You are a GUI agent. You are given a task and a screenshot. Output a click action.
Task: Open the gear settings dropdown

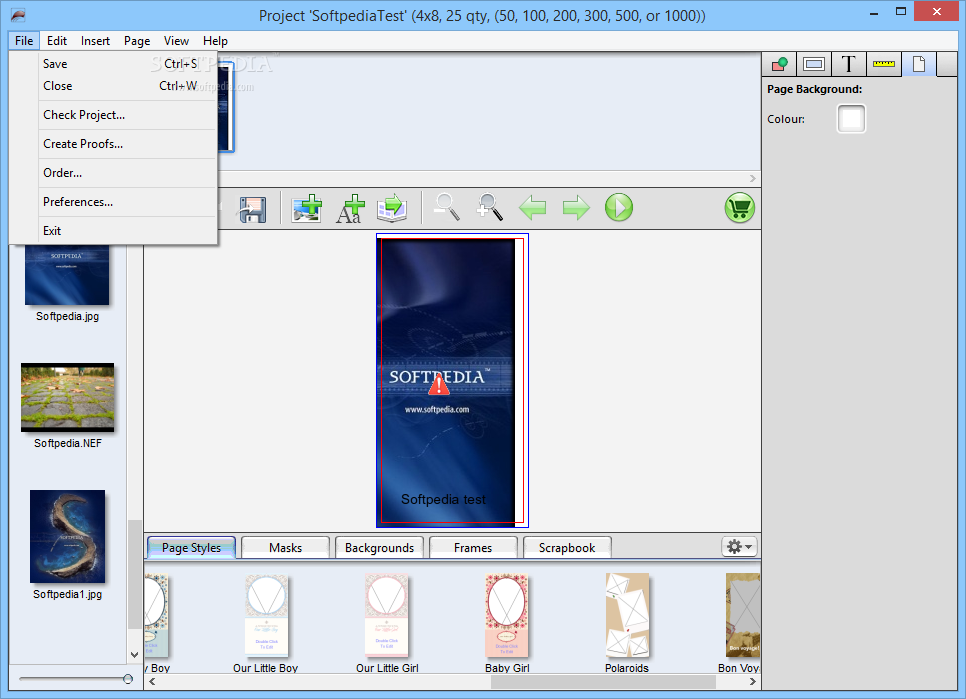pyautogui.click(x=739, y=547)
